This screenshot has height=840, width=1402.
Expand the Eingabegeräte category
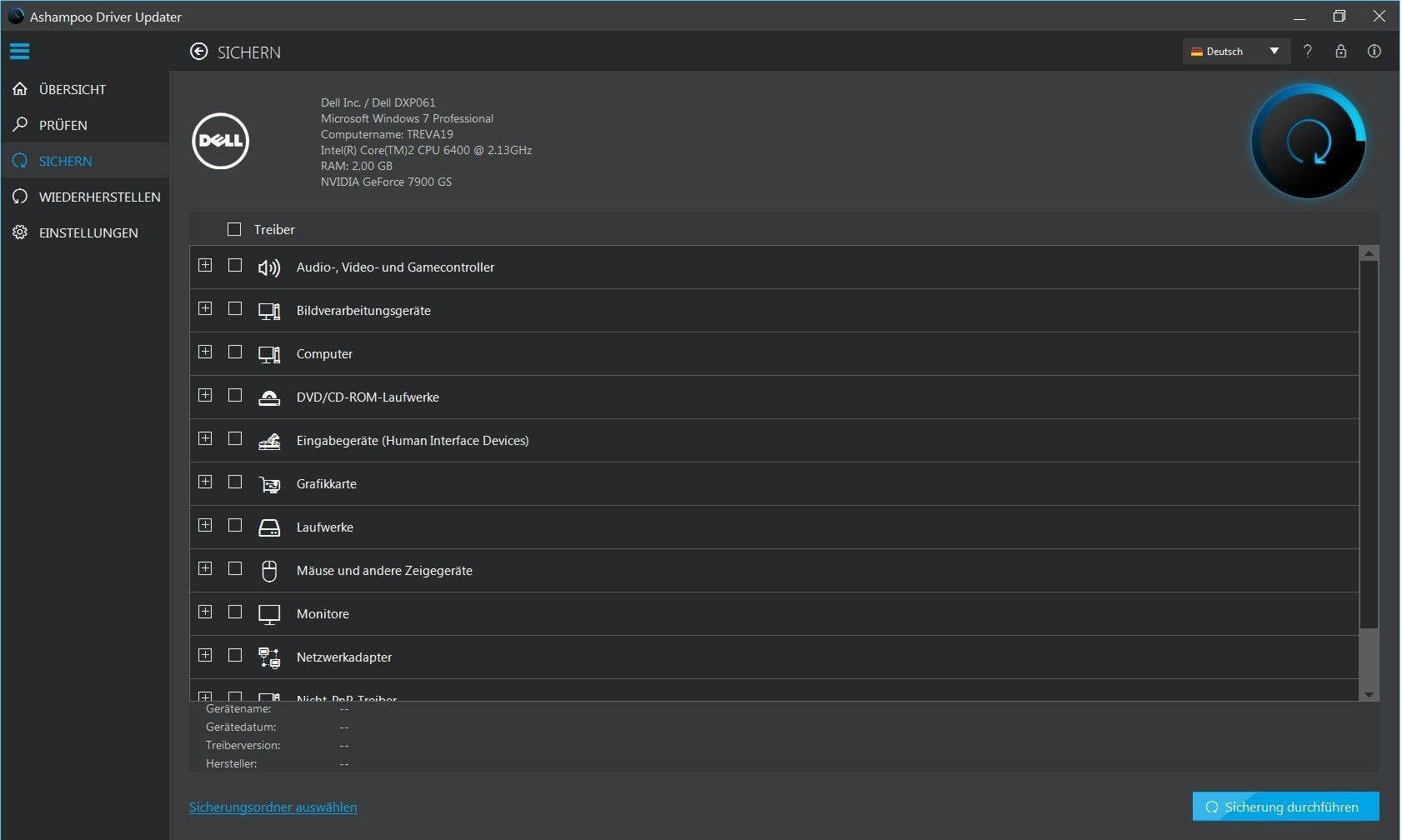[205, 438]
